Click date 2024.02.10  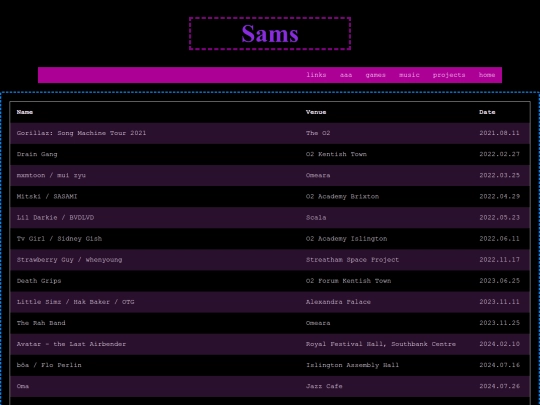499,344
